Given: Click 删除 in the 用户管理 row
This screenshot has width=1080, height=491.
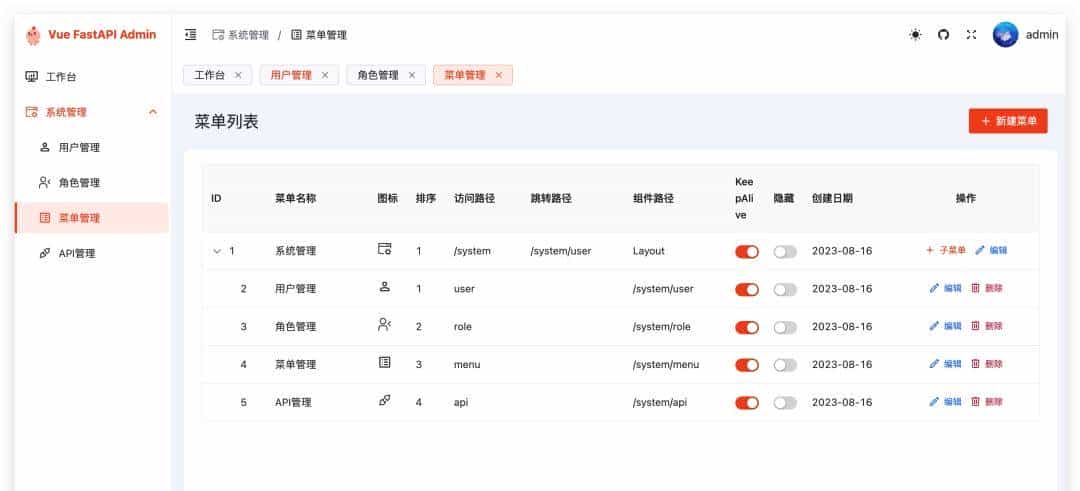Looking at the screenshot, I should click(987, 289).
